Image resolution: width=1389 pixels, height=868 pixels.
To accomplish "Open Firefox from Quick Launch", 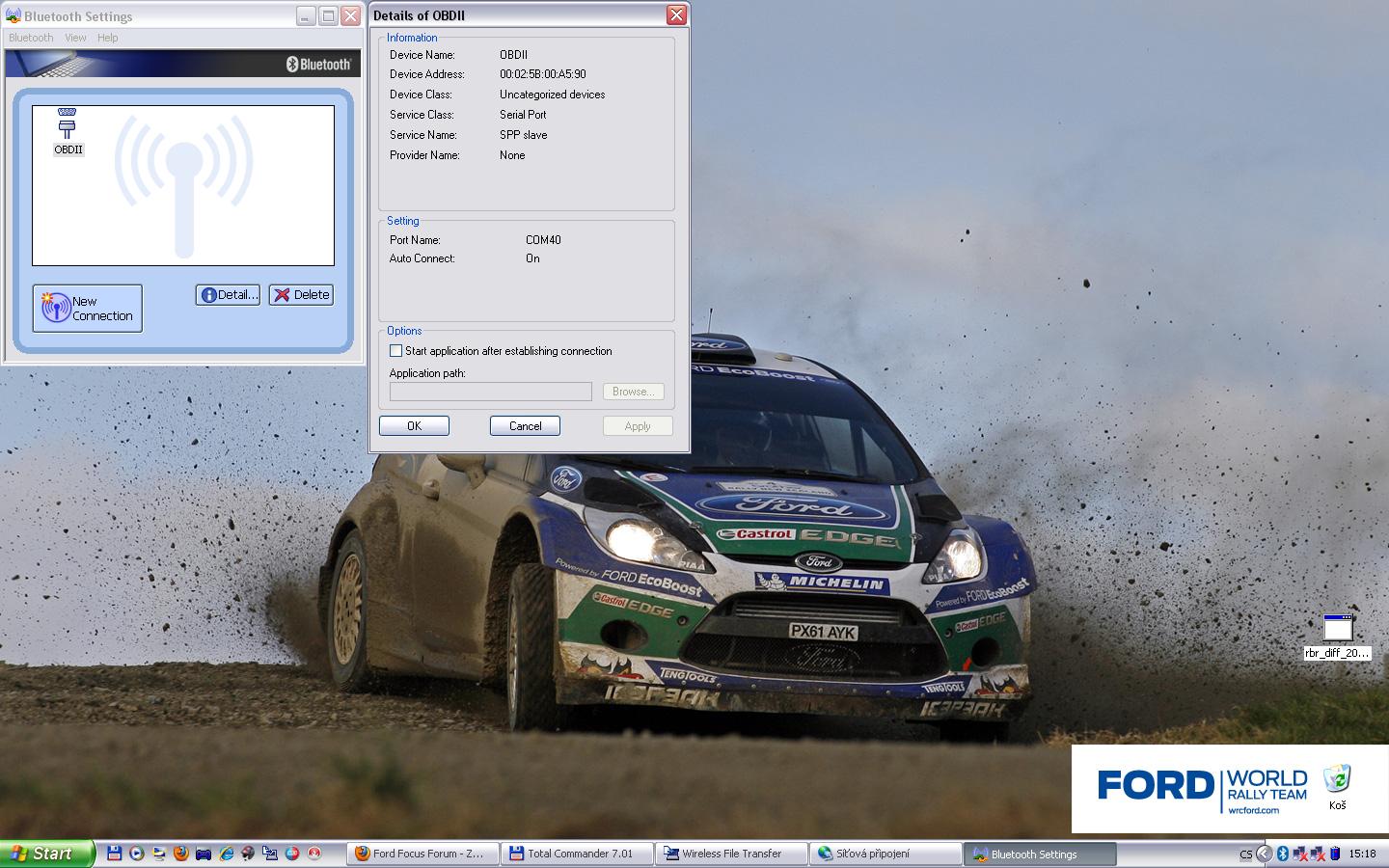I will 180,854.
